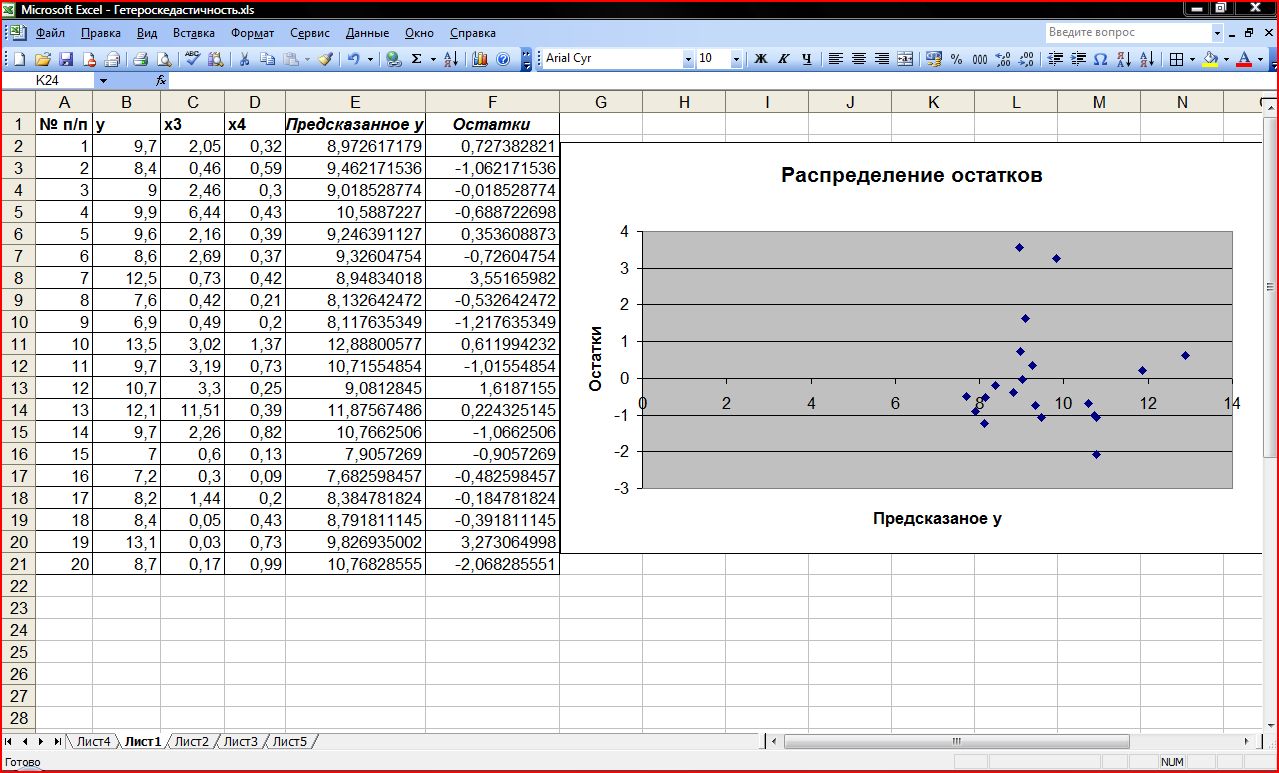This screenshot has height=773, width=1279.
Task: Click the Cut scissors icon
Action: (x=245, y=59)
